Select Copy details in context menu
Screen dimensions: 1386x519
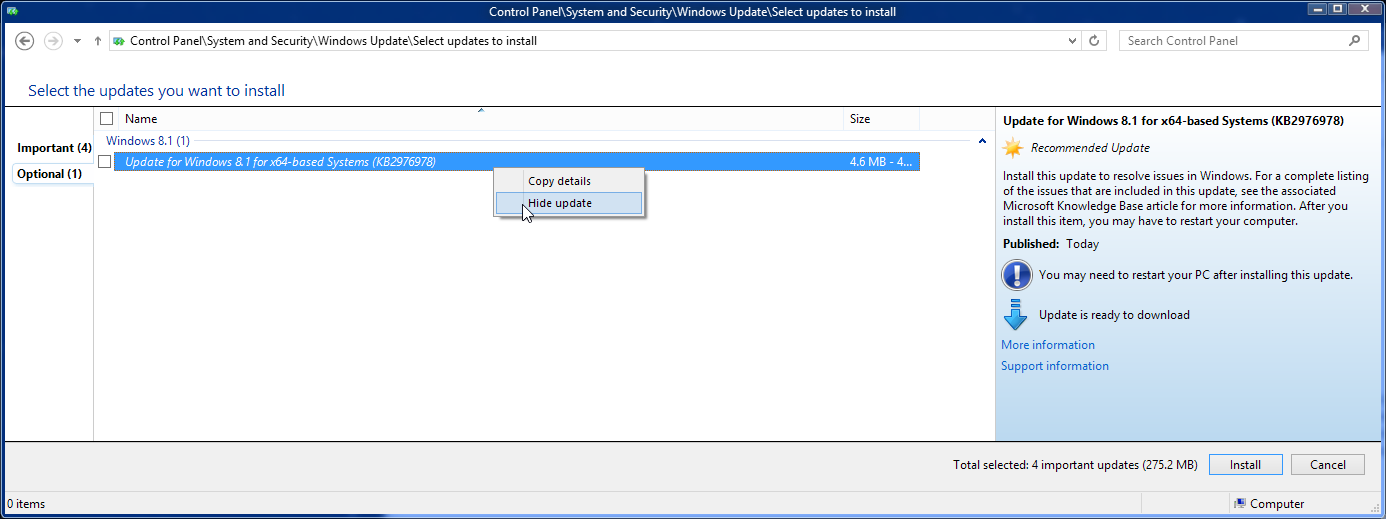coord(559,181)
